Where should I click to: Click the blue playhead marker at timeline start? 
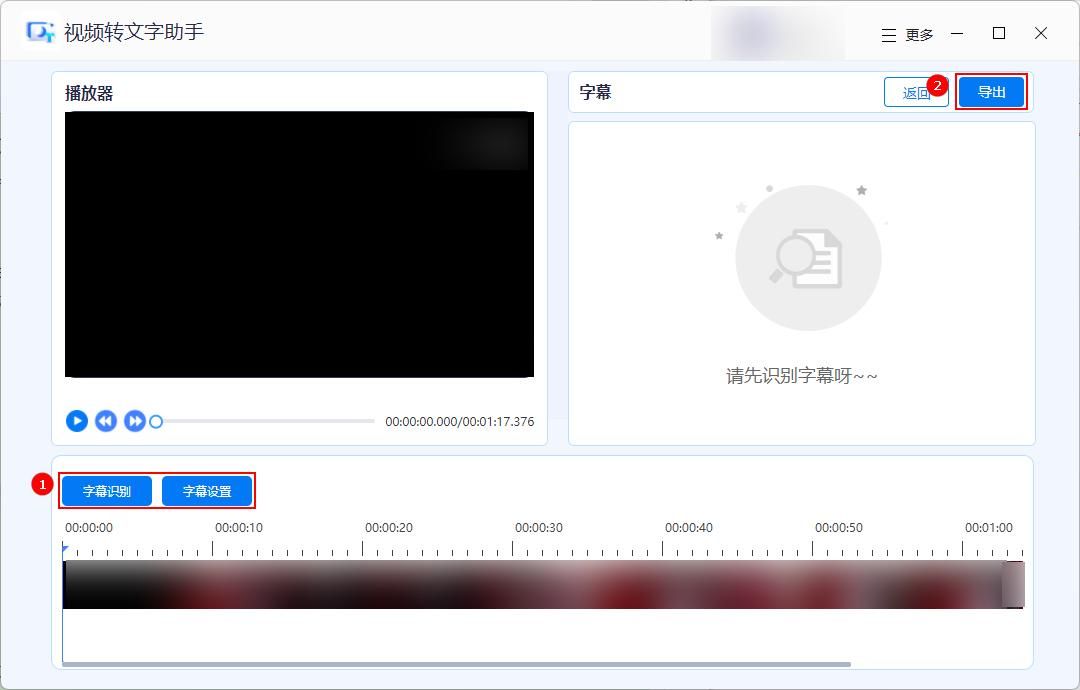tap(65, 550)
